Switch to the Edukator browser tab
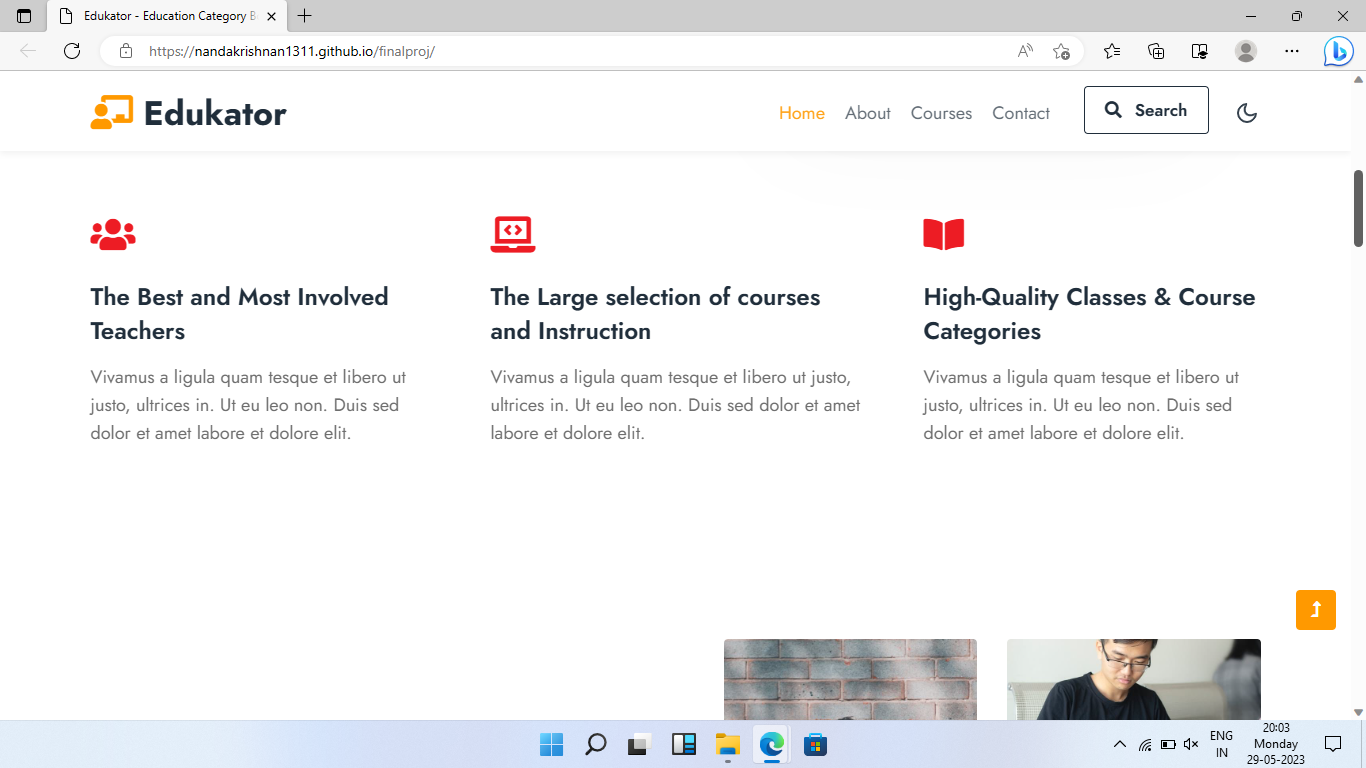The width and height of the screenshot is (1366, 768). pos(160,16)
